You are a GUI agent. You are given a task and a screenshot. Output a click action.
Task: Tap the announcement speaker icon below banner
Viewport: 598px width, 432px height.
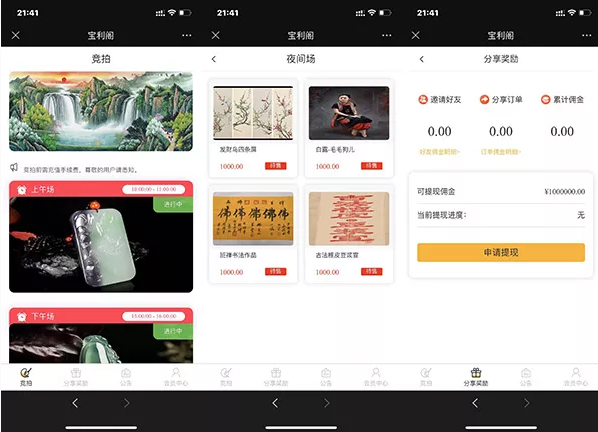coord(14,167)
